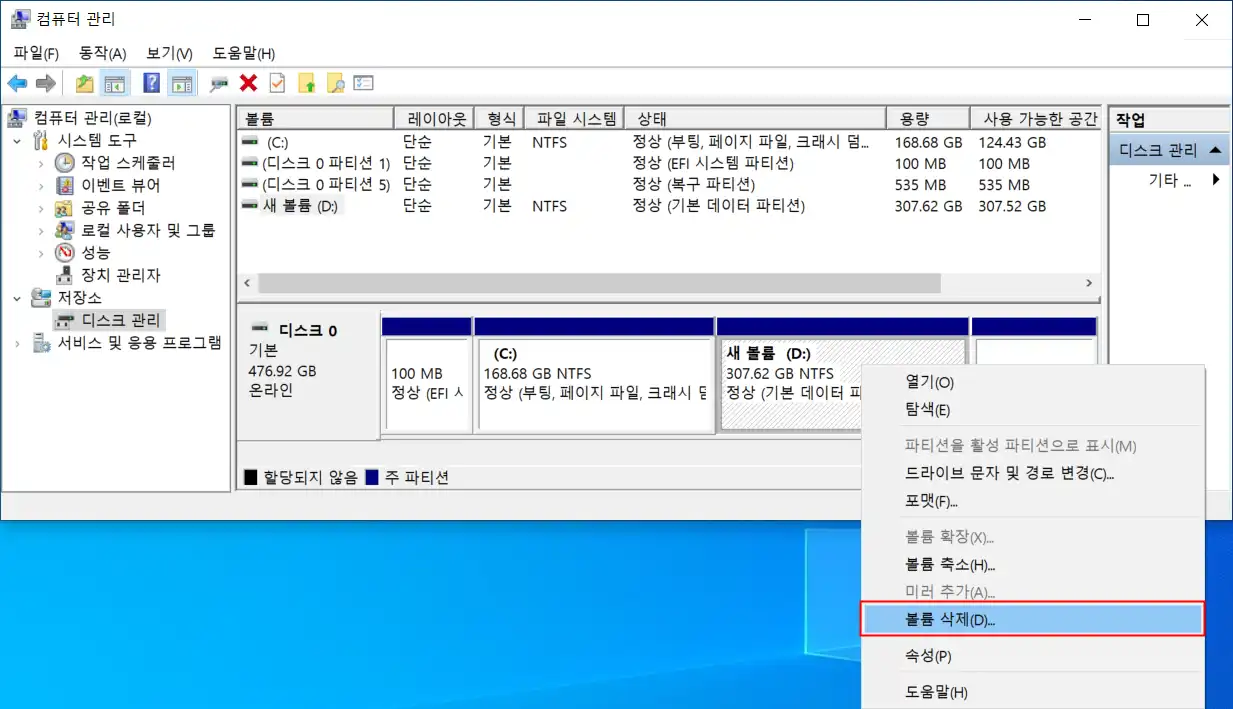Image resolution: width=1233 pixels, height=709 pixels.
Task: Open the 파일(F) menu
Action: pyautogui.click(x=36, y=53)
